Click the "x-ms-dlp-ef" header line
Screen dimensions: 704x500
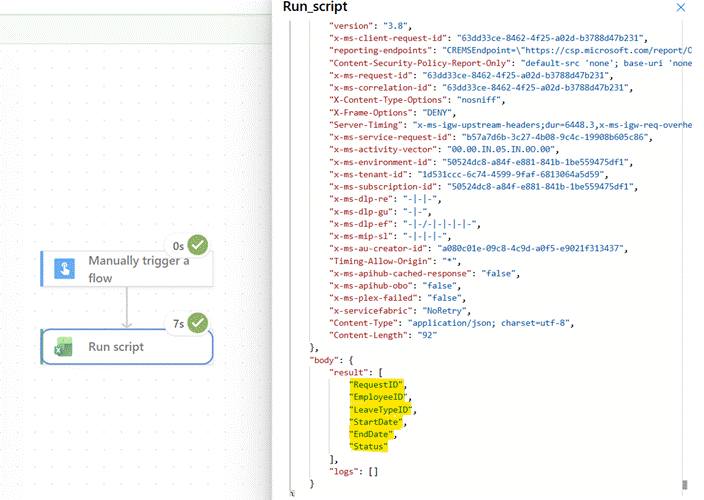(405, 224)
